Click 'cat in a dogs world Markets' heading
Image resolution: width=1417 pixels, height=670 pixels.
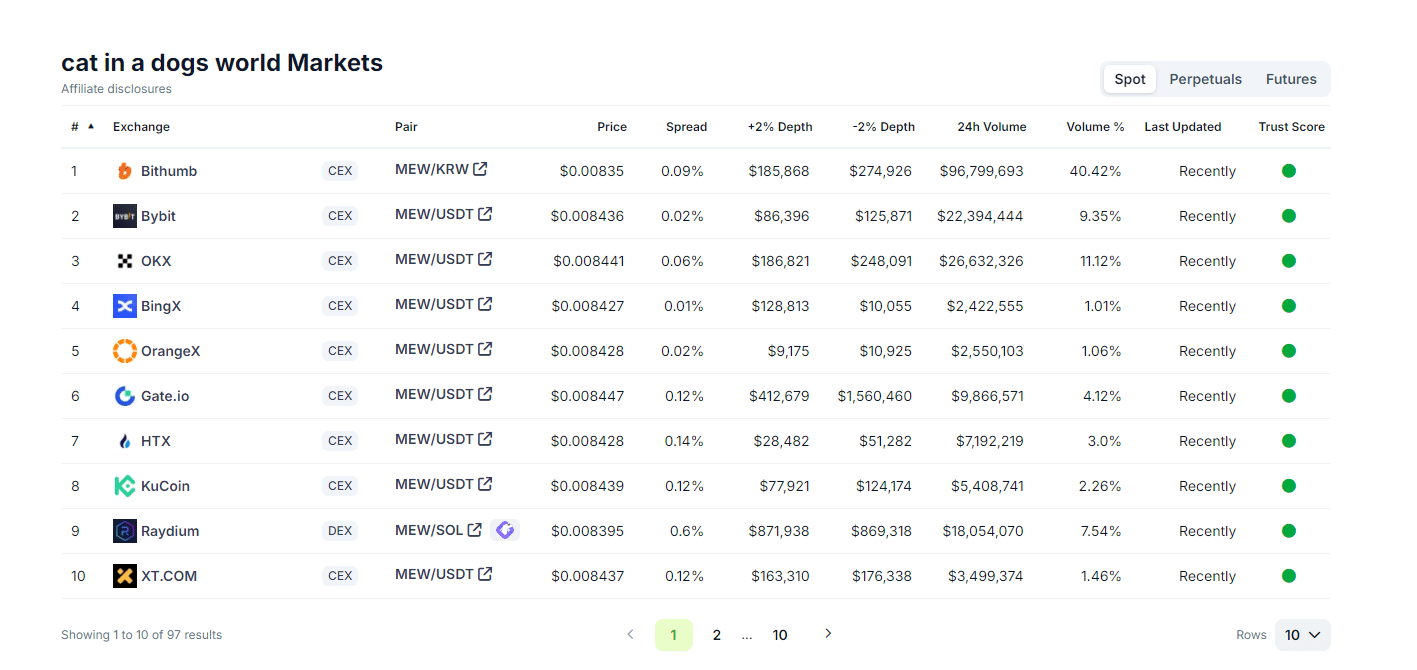tap(222, 62)
